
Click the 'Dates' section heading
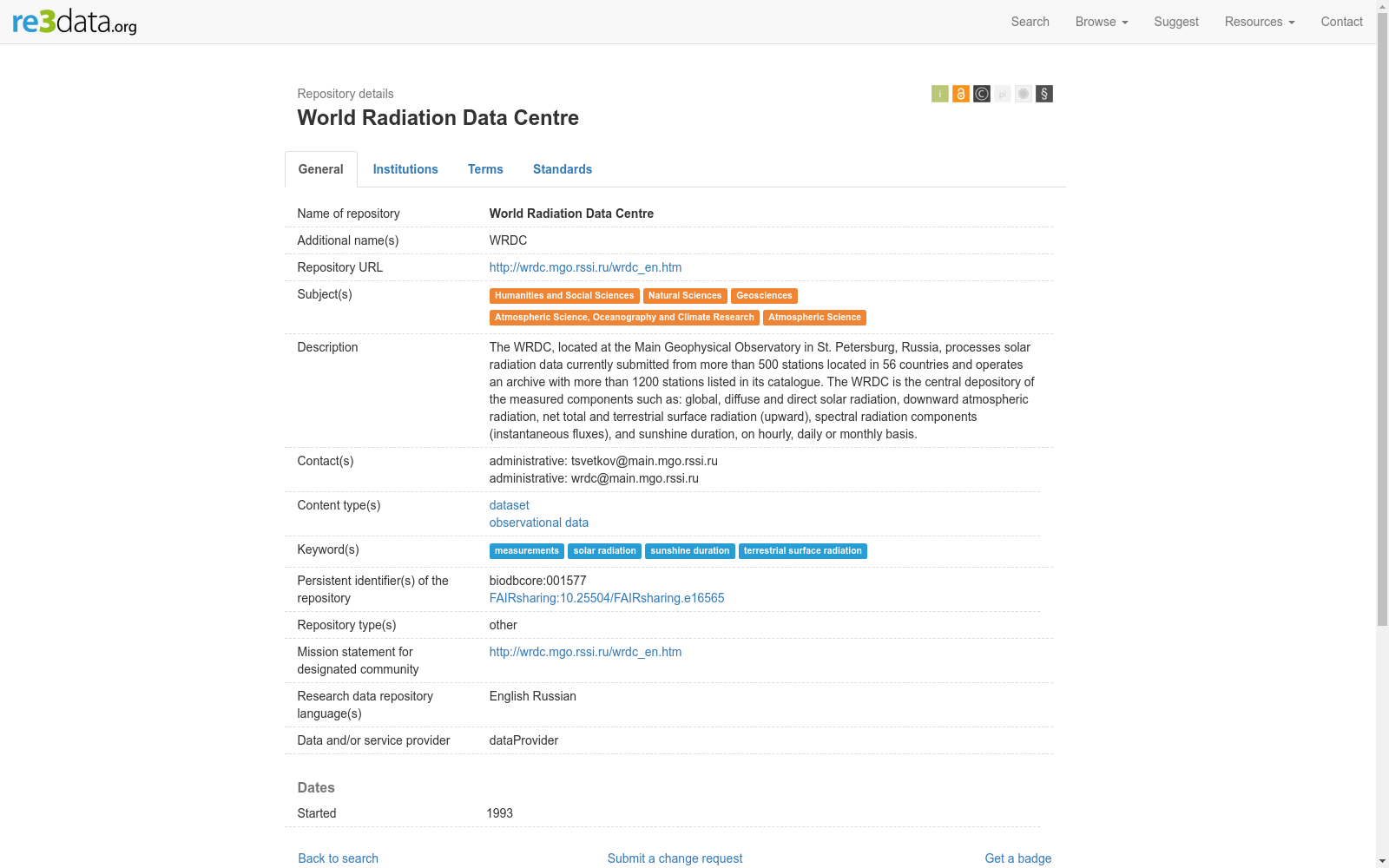[x=316, y=788]
